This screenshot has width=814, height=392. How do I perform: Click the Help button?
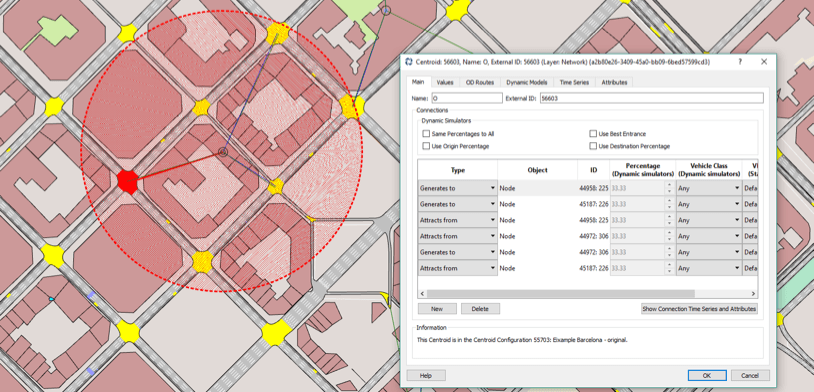coord(426,375)
